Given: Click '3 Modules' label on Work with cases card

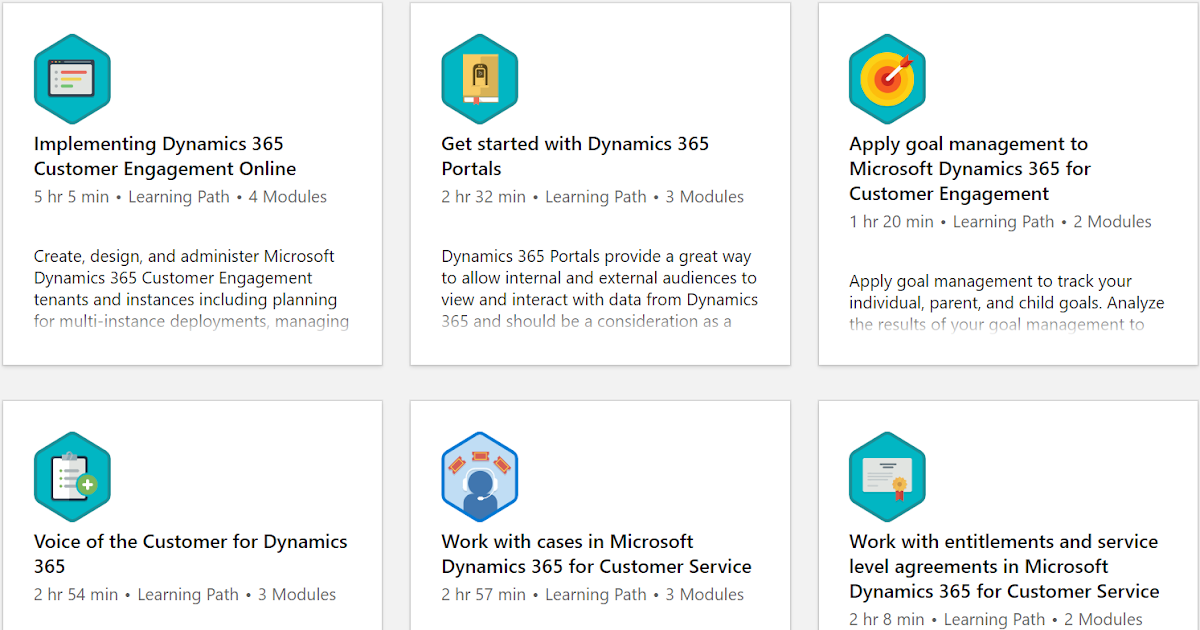Looking at the screenshot, I should (x=705, y=594).
